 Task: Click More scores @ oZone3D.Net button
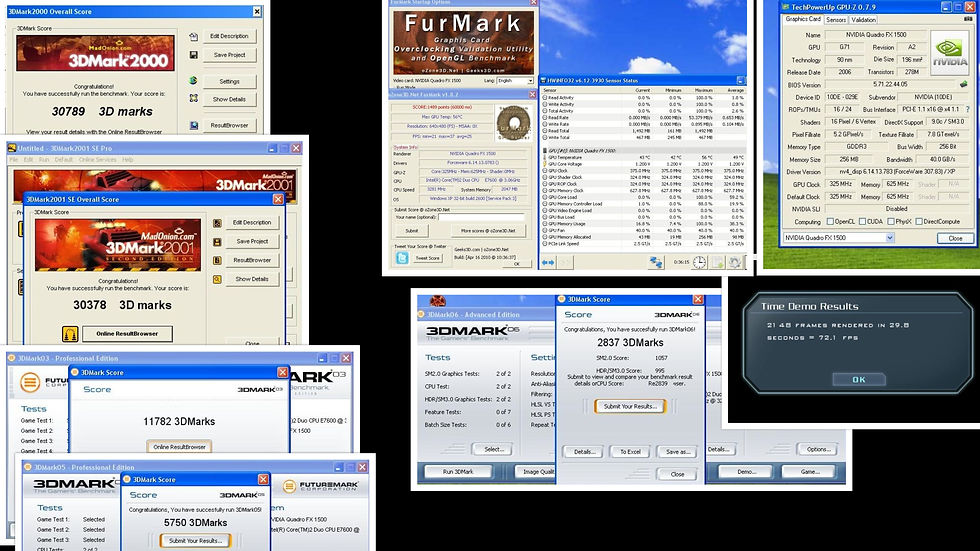pos(488,231)
